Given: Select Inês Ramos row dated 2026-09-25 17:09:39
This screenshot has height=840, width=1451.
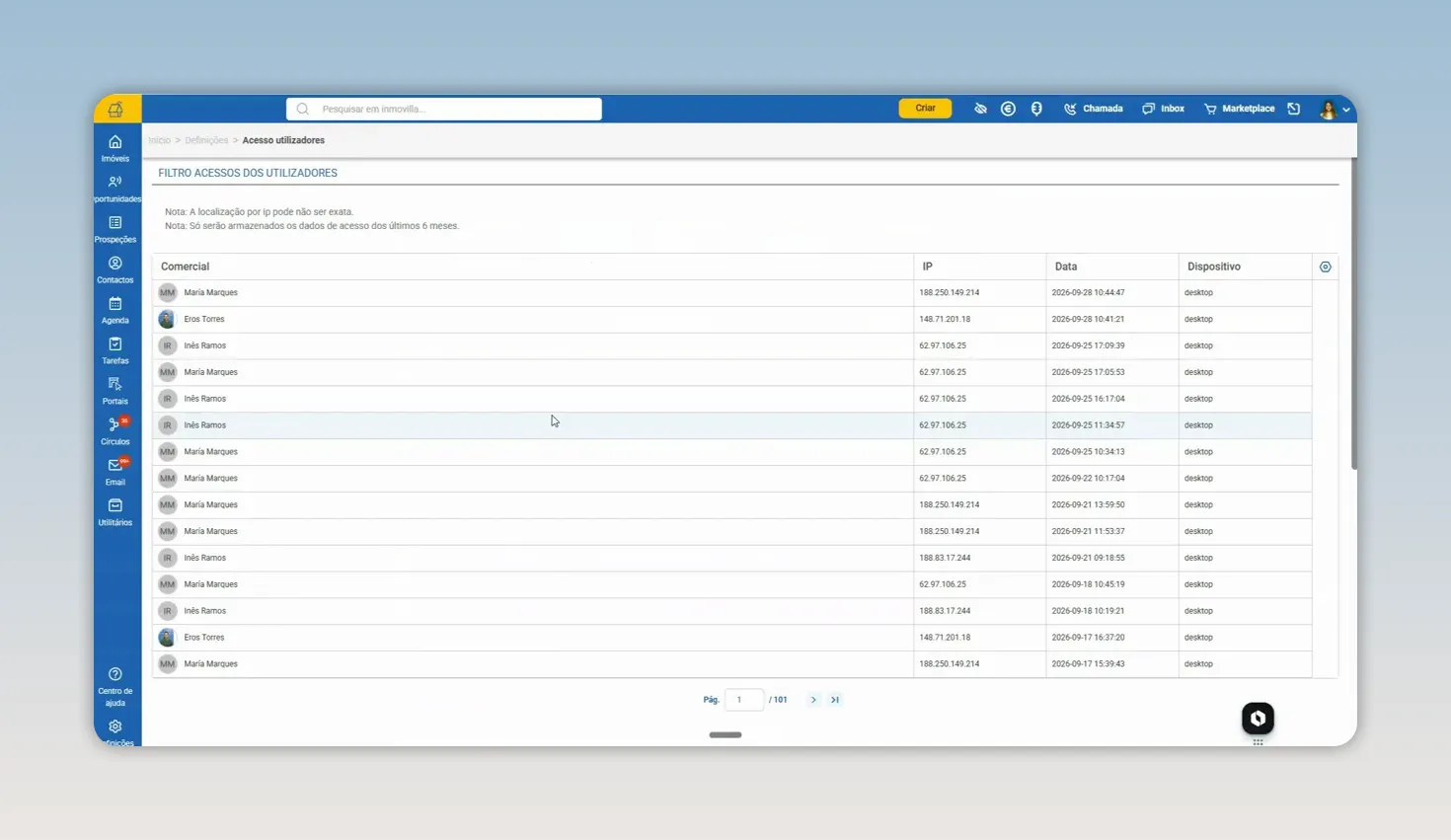Looking at the screenshot, I should point(732,346).
